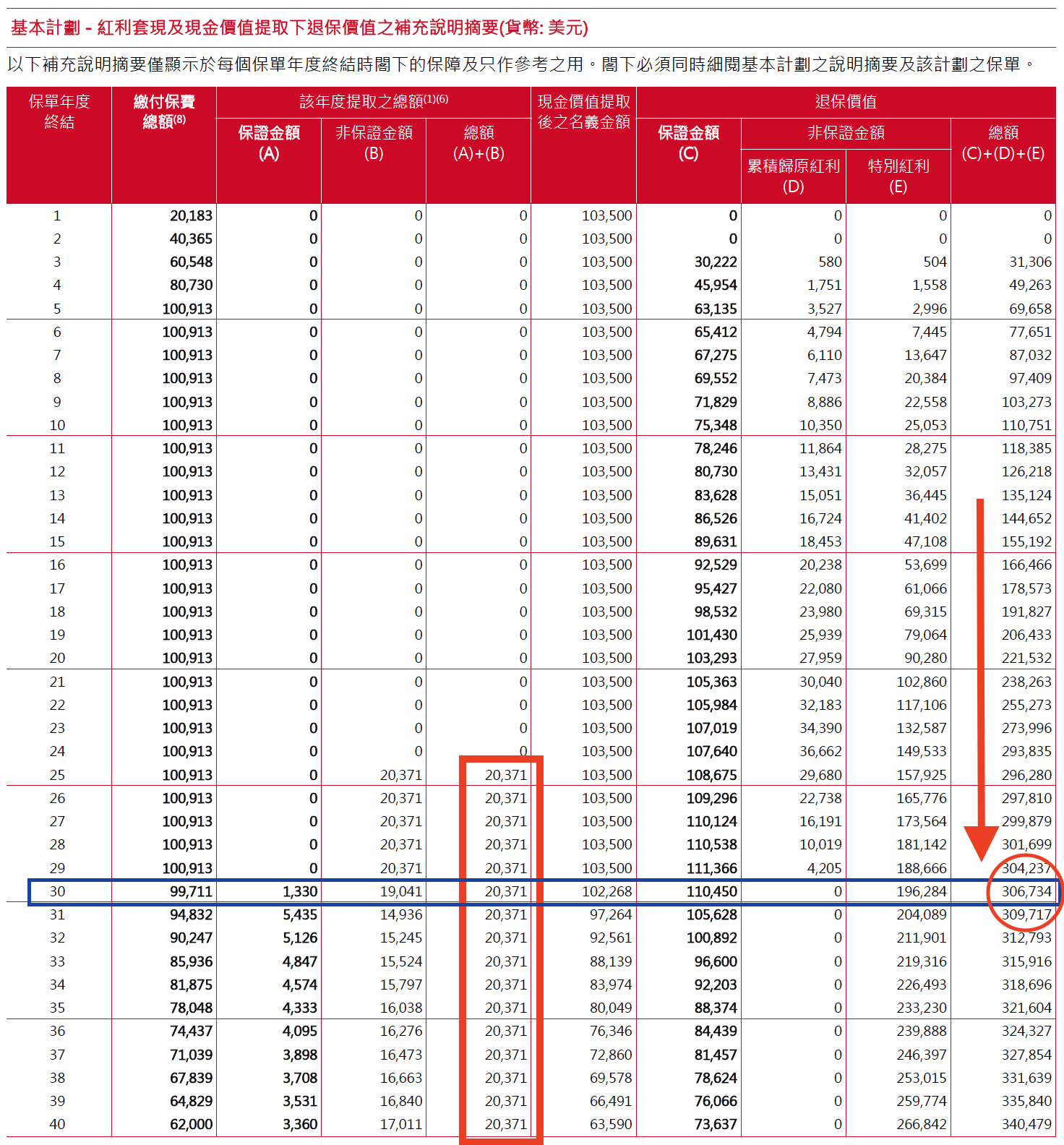Click the 累積歸原紅利 (D) header
This screenshot has height=1145, width=1064.
click(x=793, y=176)
